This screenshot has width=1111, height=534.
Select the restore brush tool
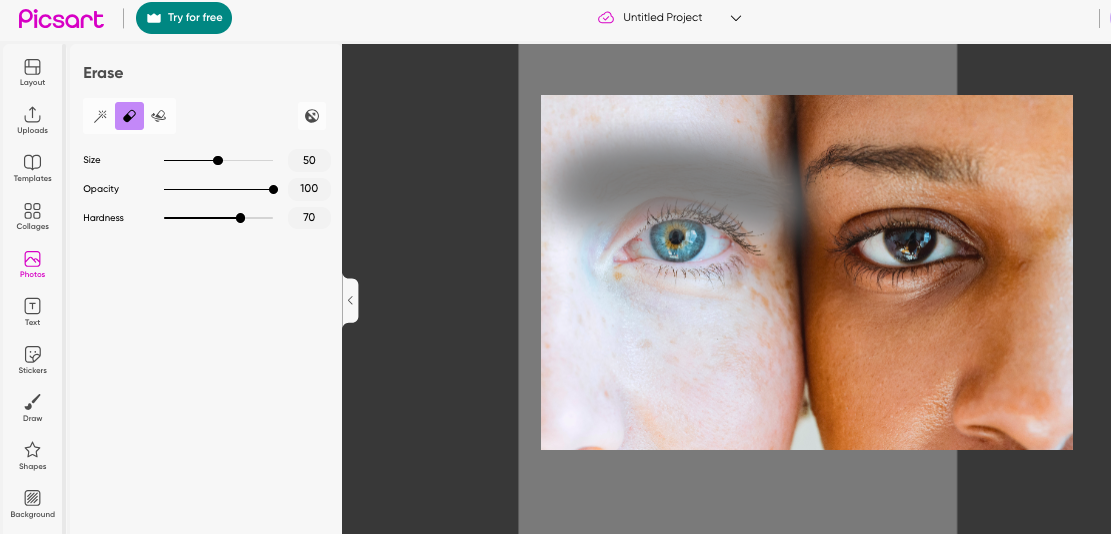[159, 116]
